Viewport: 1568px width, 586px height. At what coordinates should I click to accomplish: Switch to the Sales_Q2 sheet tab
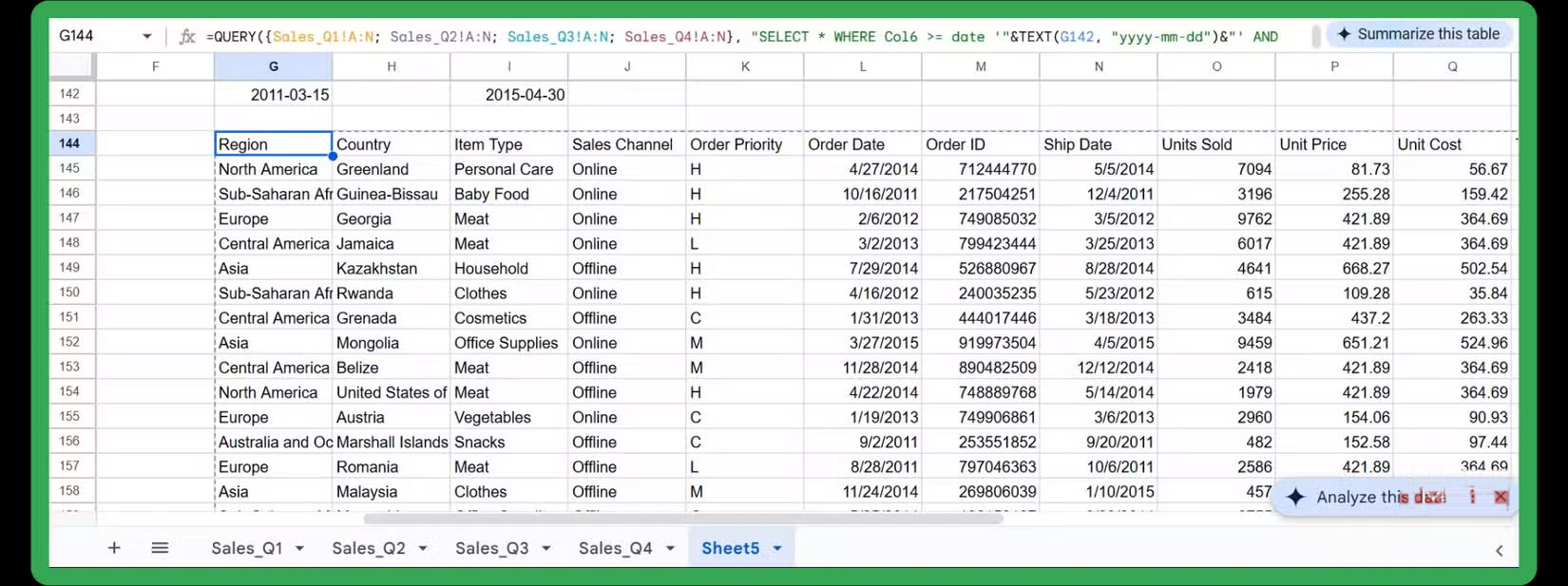pyautogui.click(x=369, y=548)
